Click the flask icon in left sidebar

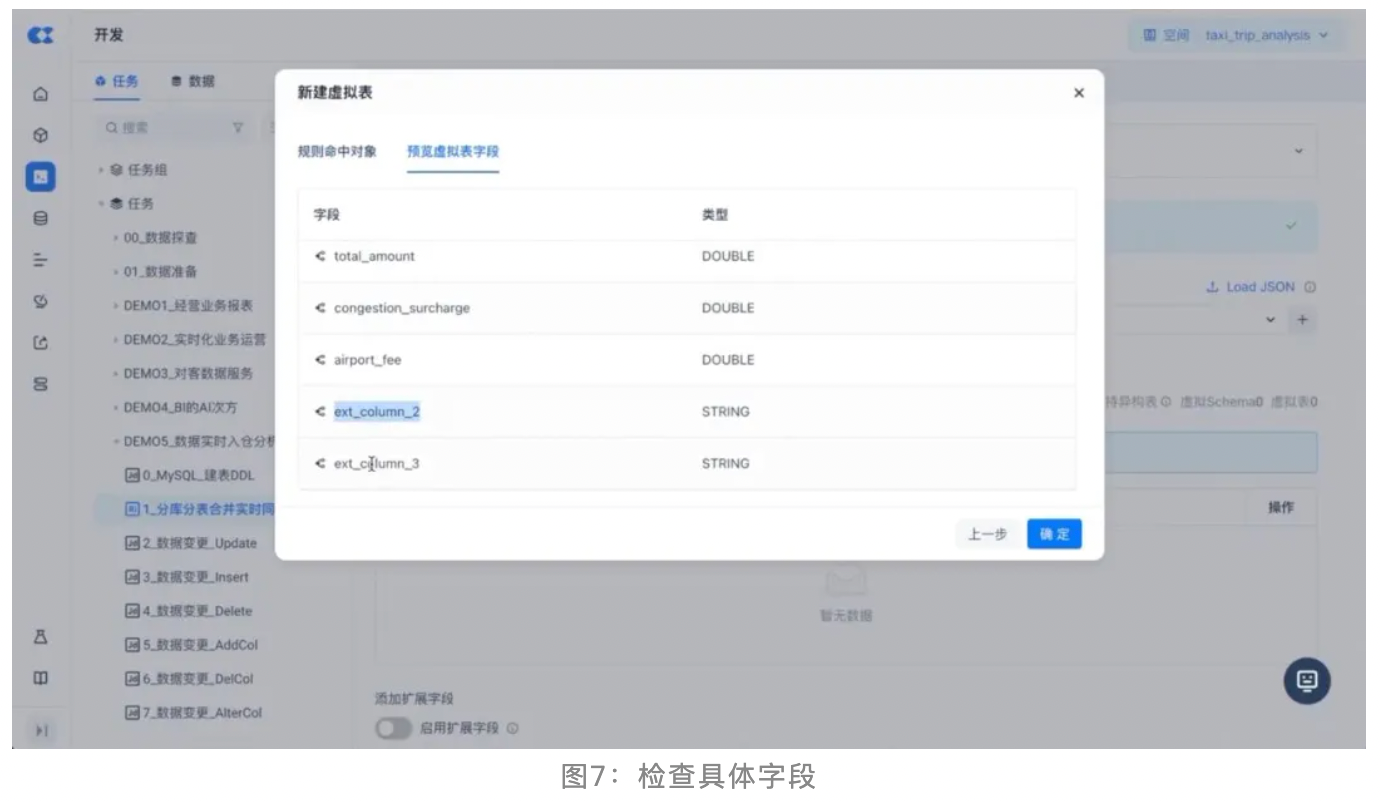[41, 637]
